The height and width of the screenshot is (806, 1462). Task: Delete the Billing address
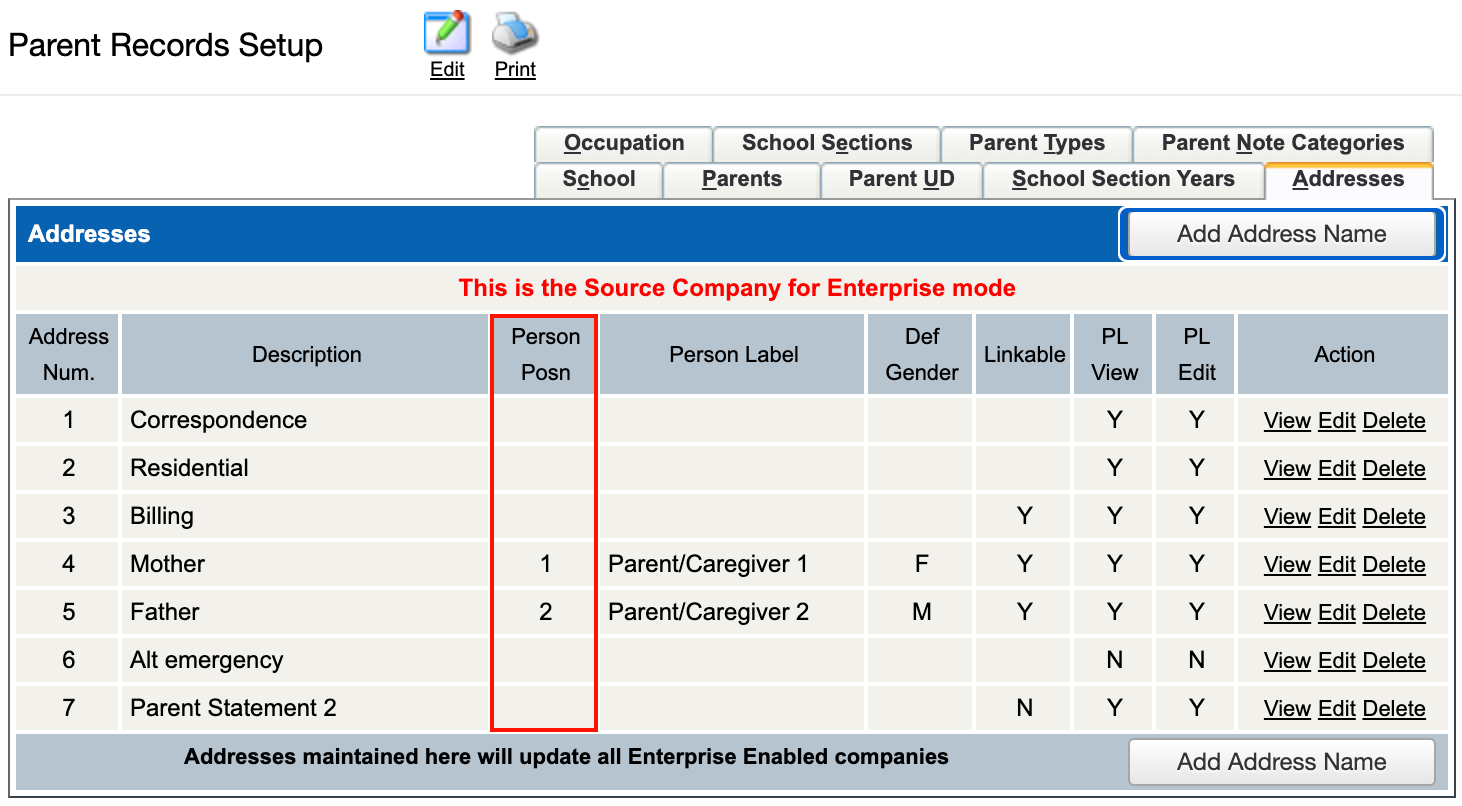point(1393,517)
